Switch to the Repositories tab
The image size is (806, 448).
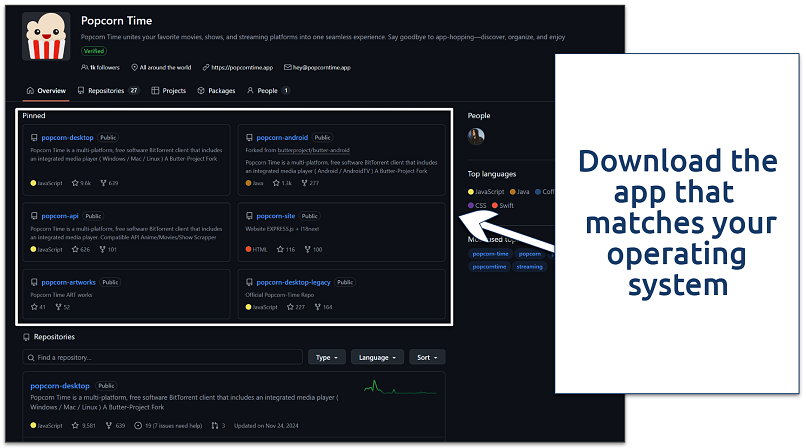[x=108, y=90]
